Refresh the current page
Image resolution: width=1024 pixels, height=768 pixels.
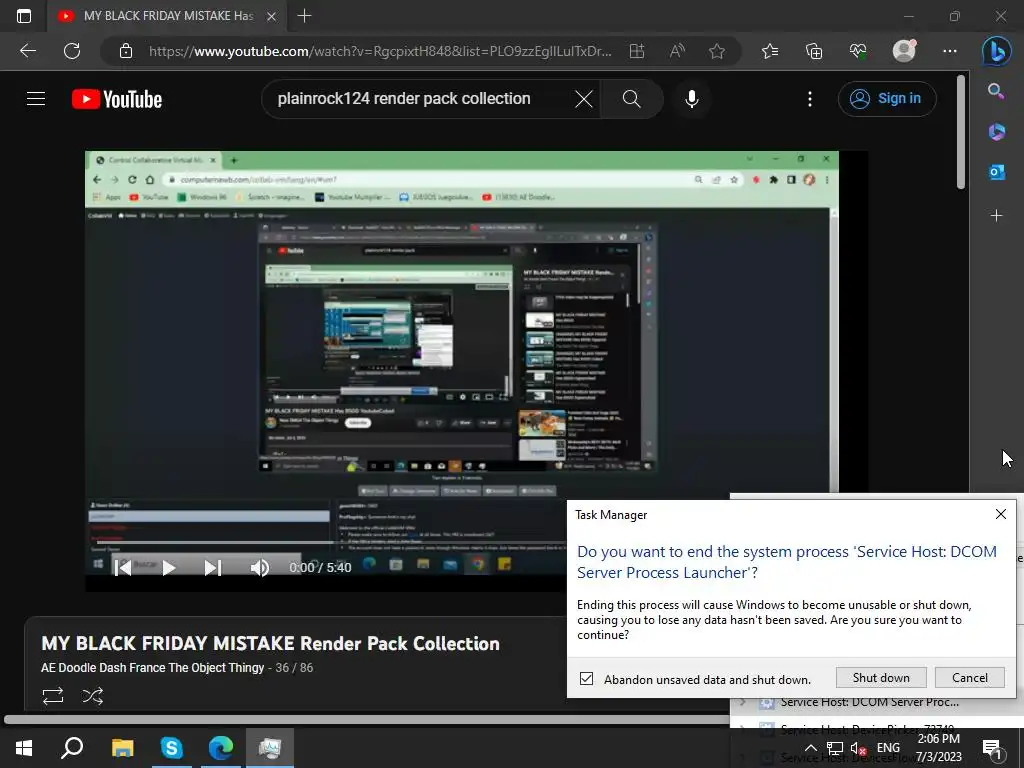72,51
